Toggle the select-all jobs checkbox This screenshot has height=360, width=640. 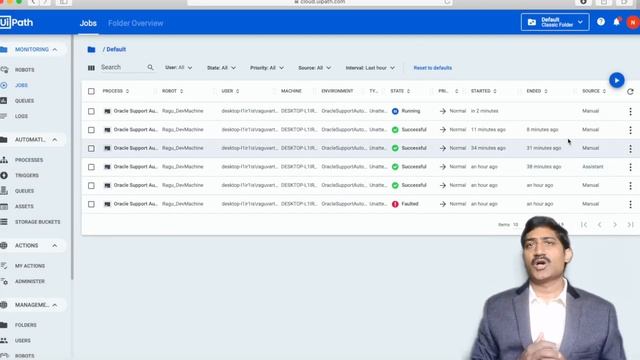pos(91,91)
